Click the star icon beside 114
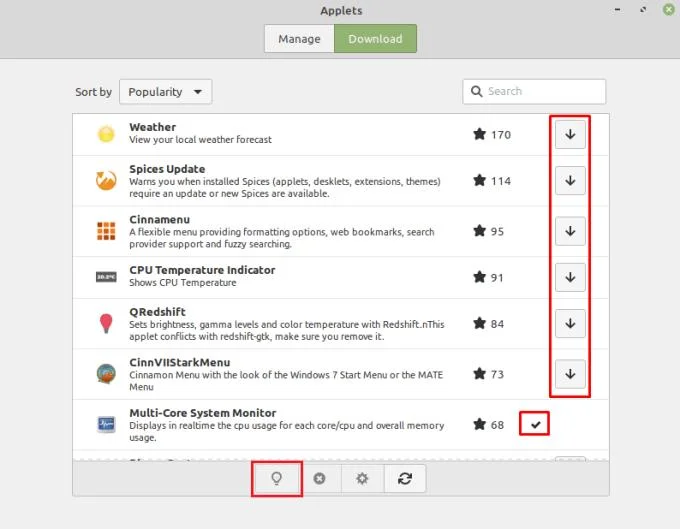This screenshot has width=680, height=529. [479, 180]
